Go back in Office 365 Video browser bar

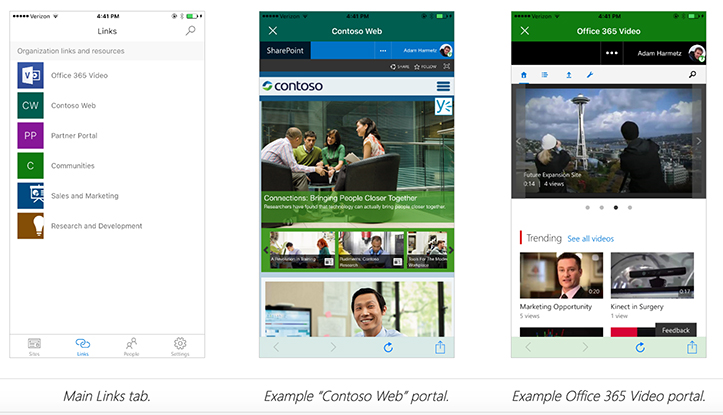pos(528,347)
